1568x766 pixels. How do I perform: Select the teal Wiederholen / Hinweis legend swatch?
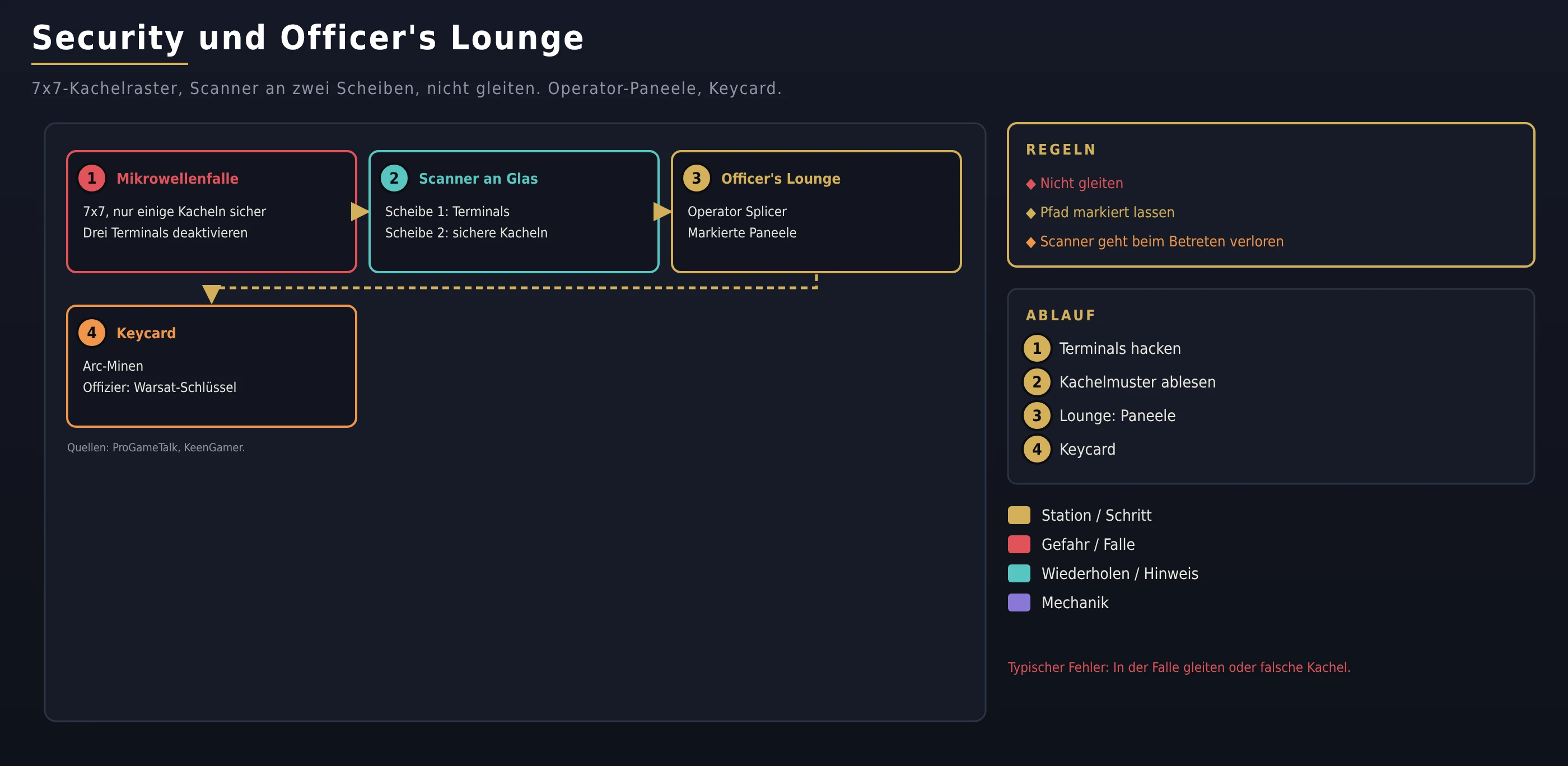click(x=1019, y=574)
